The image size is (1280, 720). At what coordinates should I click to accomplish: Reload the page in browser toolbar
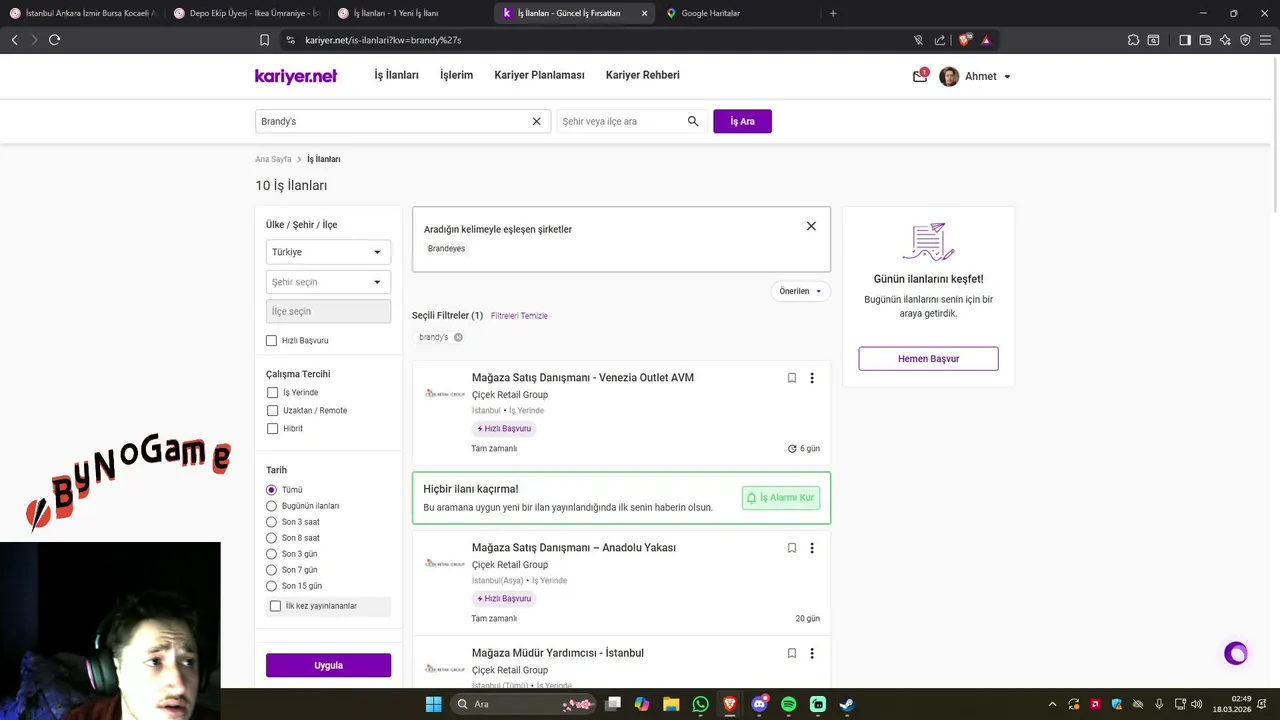pyautogui.click(x=54, y=40)
